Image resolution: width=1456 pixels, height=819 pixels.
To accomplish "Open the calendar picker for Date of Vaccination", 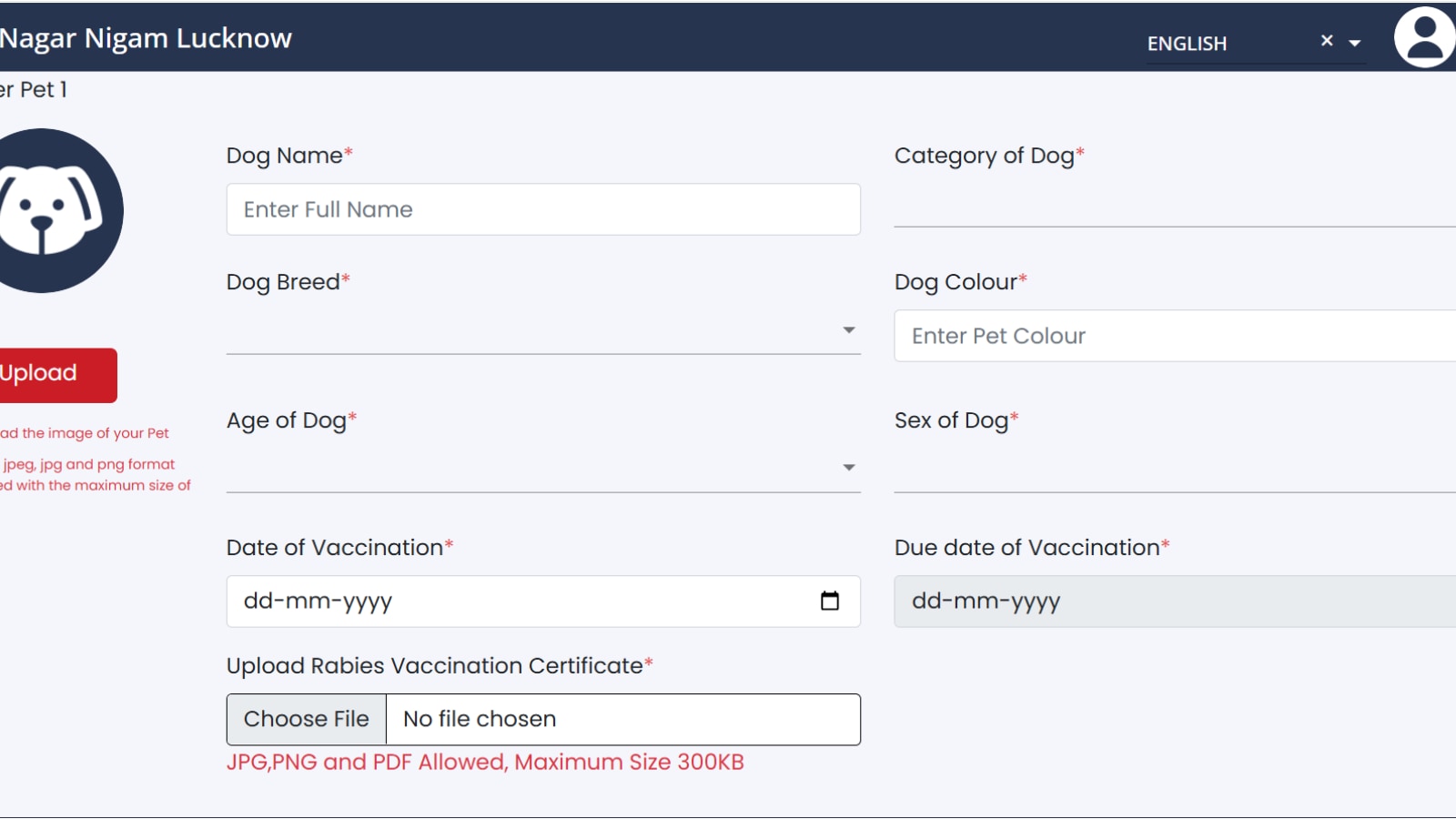I will 829,601.
